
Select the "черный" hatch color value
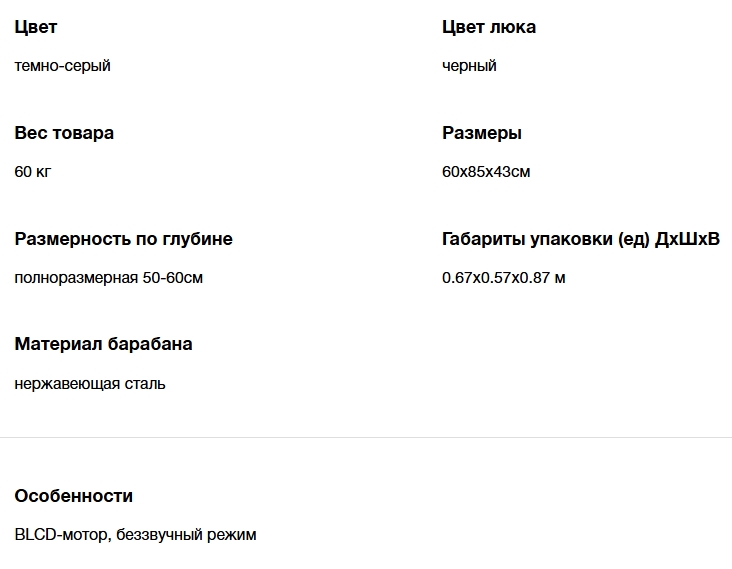469,66
